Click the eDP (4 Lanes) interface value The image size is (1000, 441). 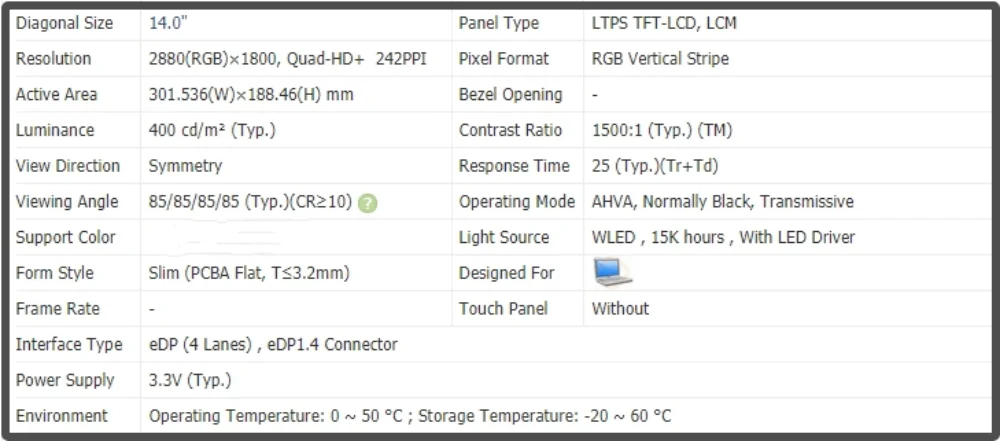click(x=273, y=345)
